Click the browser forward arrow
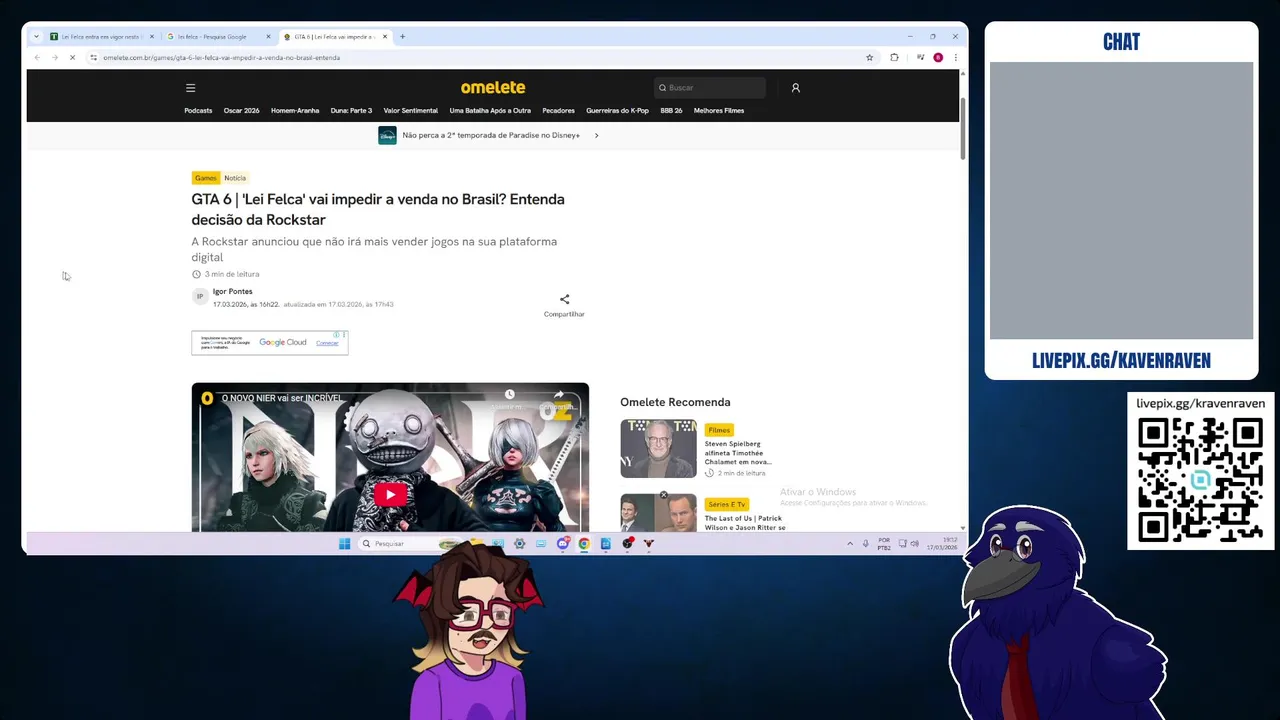 (x=54, y=57)
